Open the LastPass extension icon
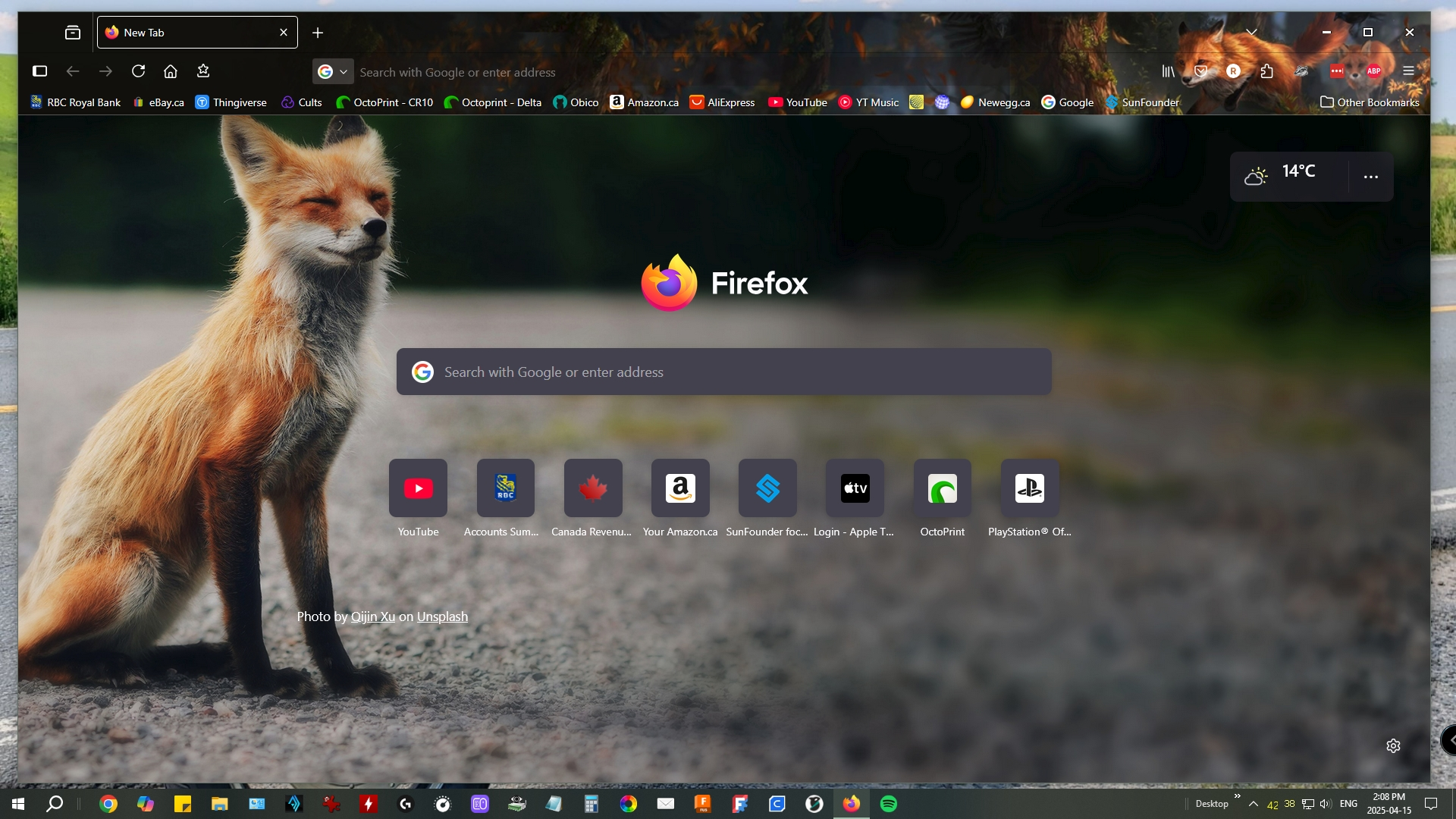1456x819 pixels. click(x=1337, y=71)
